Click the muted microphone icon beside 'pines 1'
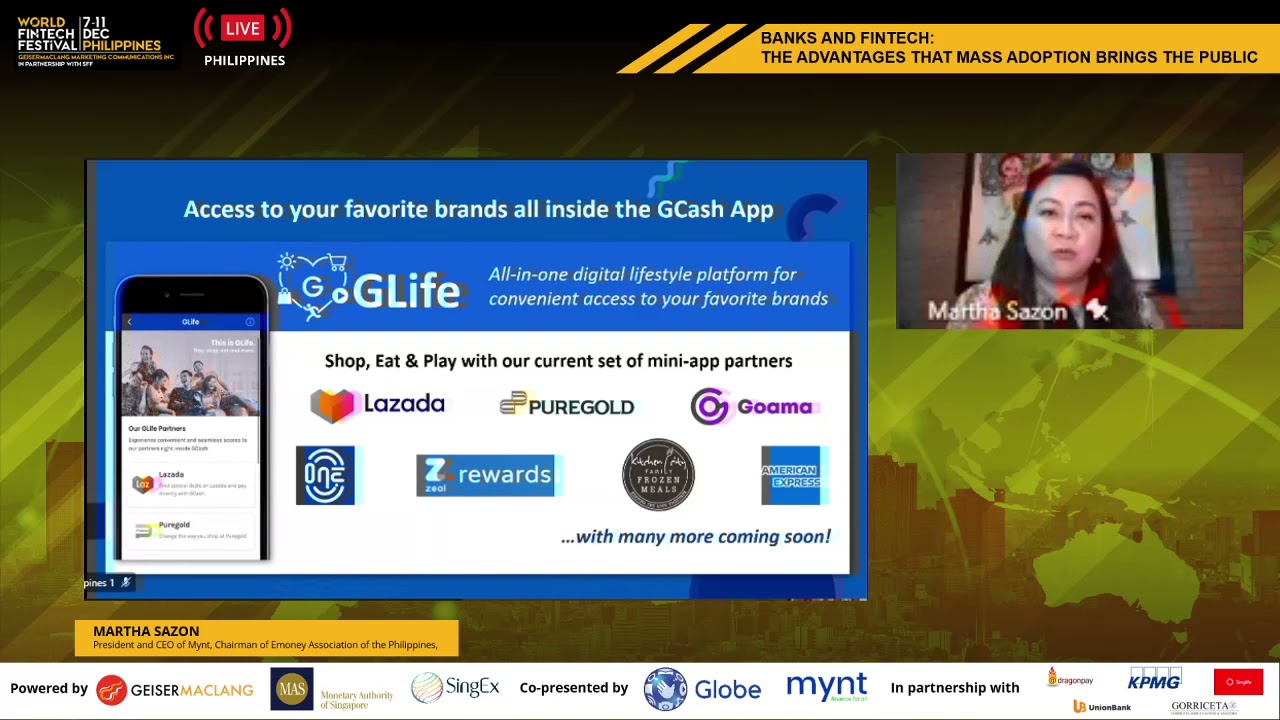1280x720 pixels. coord(126,582)
